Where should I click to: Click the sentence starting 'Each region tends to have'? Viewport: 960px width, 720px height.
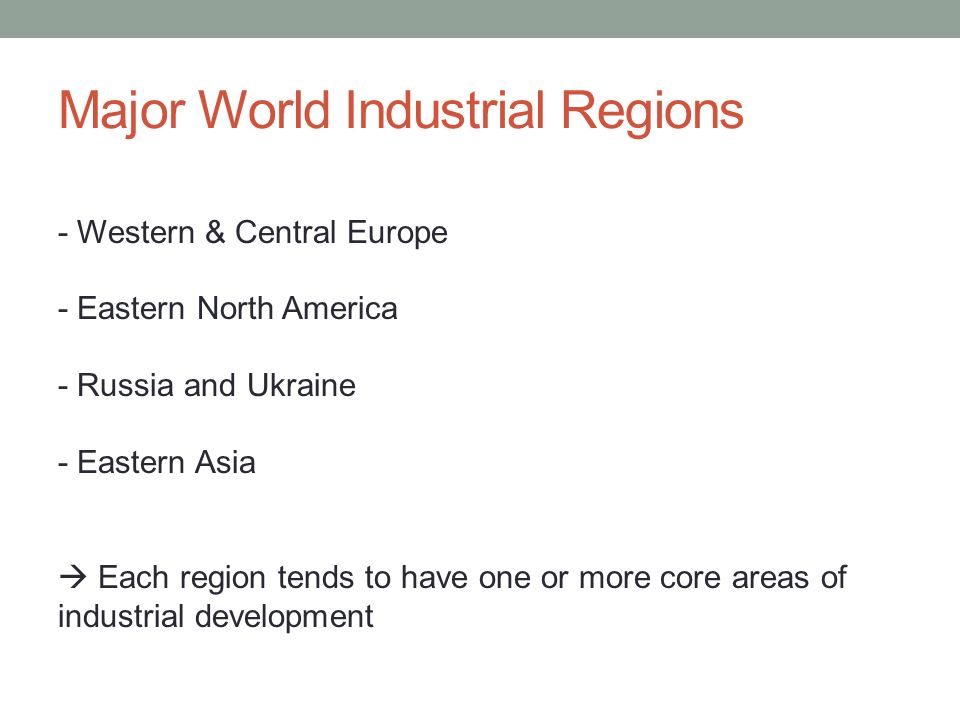click(x=452, y=597)
